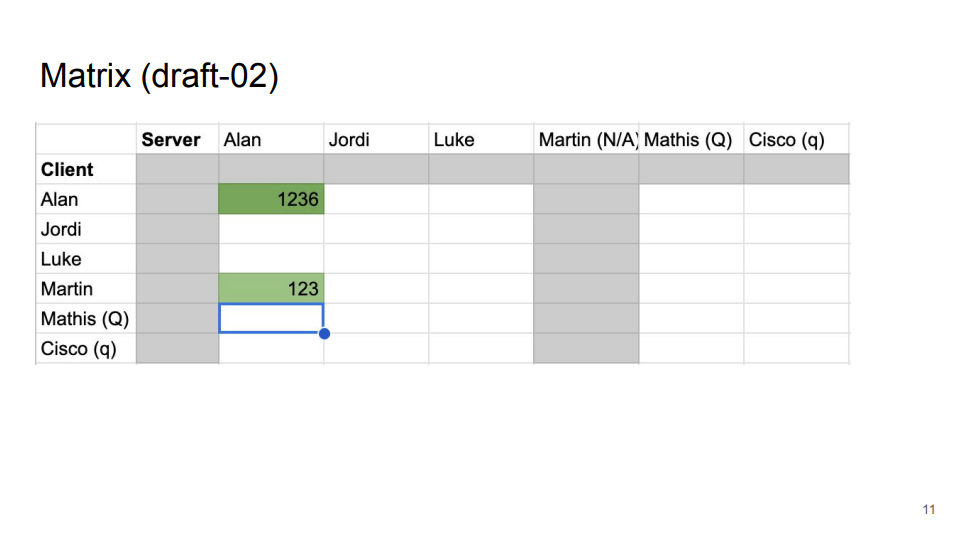Click the Mathis (Q) row label
This screenshot has height=537, width=957.
tap(86, 319)
